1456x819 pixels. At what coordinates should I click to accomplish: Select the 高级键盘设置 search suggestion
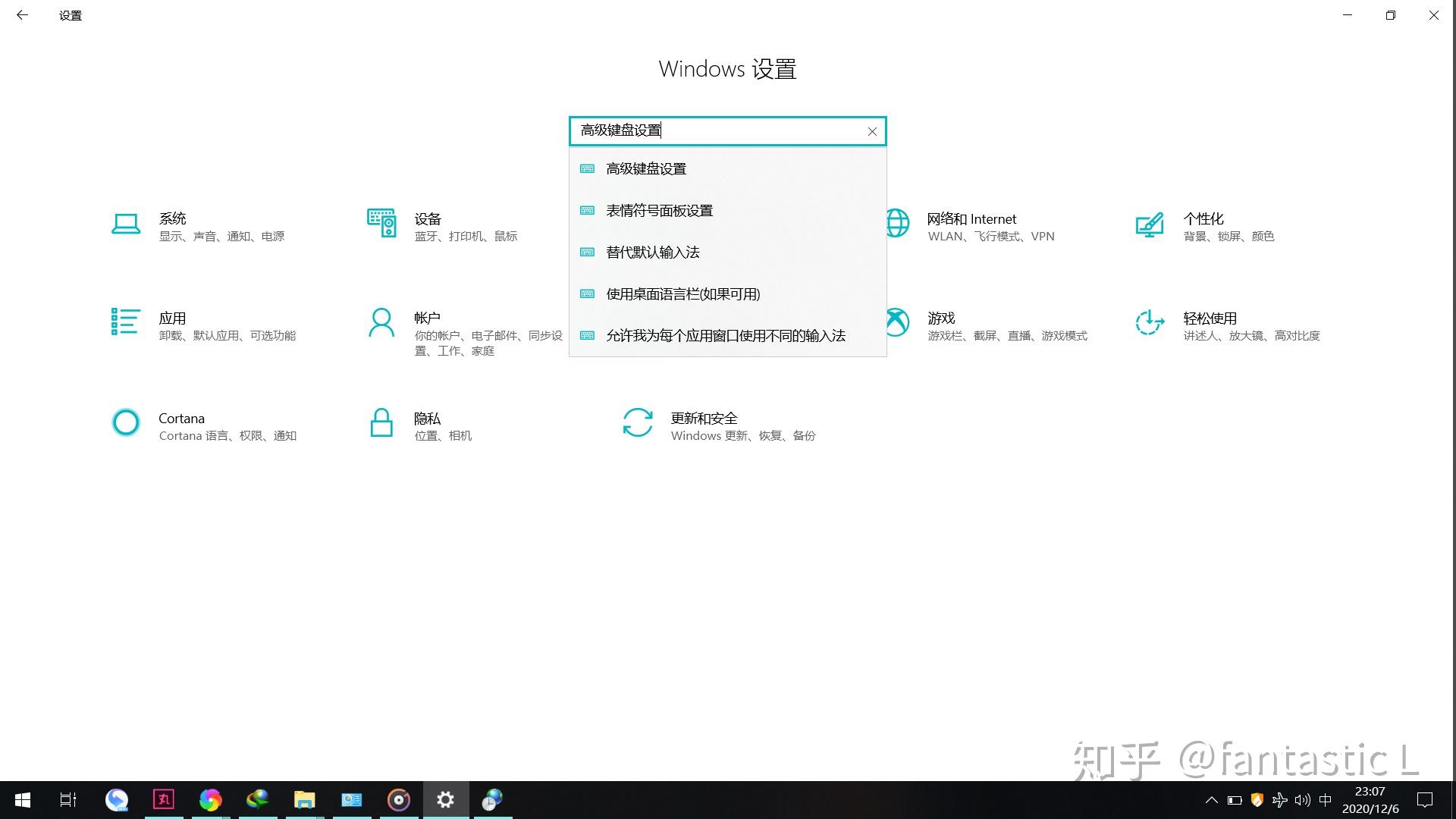[x=727, y=168]
